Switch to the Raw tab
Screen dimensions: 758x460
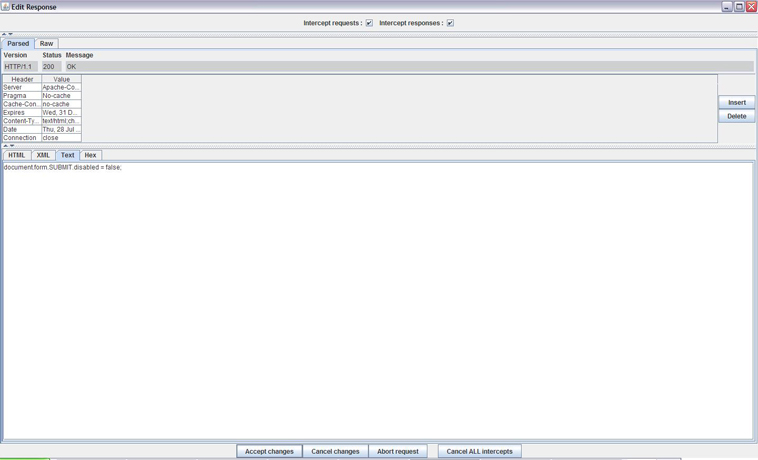46,44
